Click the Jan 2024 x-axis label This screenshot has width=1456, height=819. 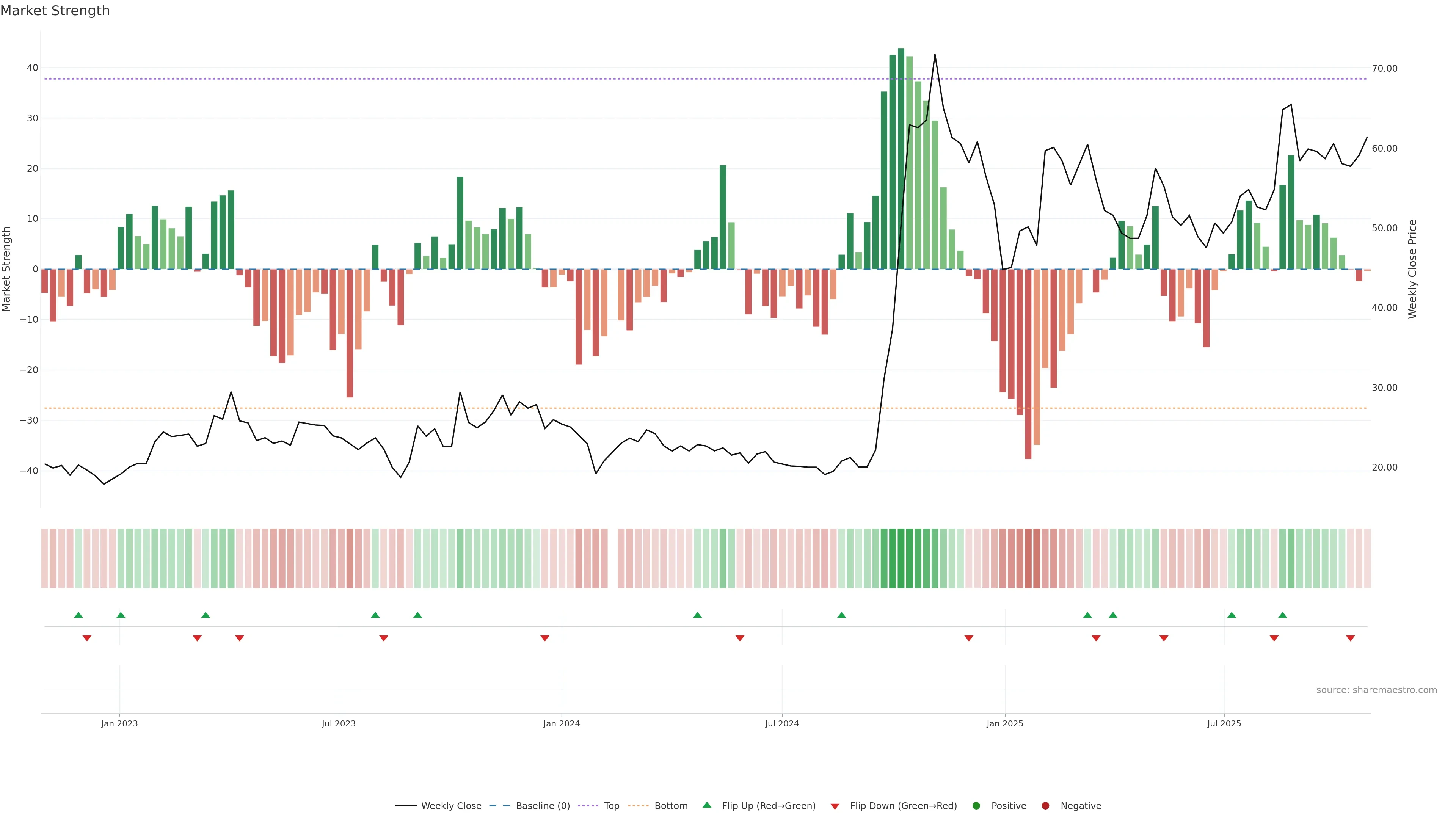561,723
